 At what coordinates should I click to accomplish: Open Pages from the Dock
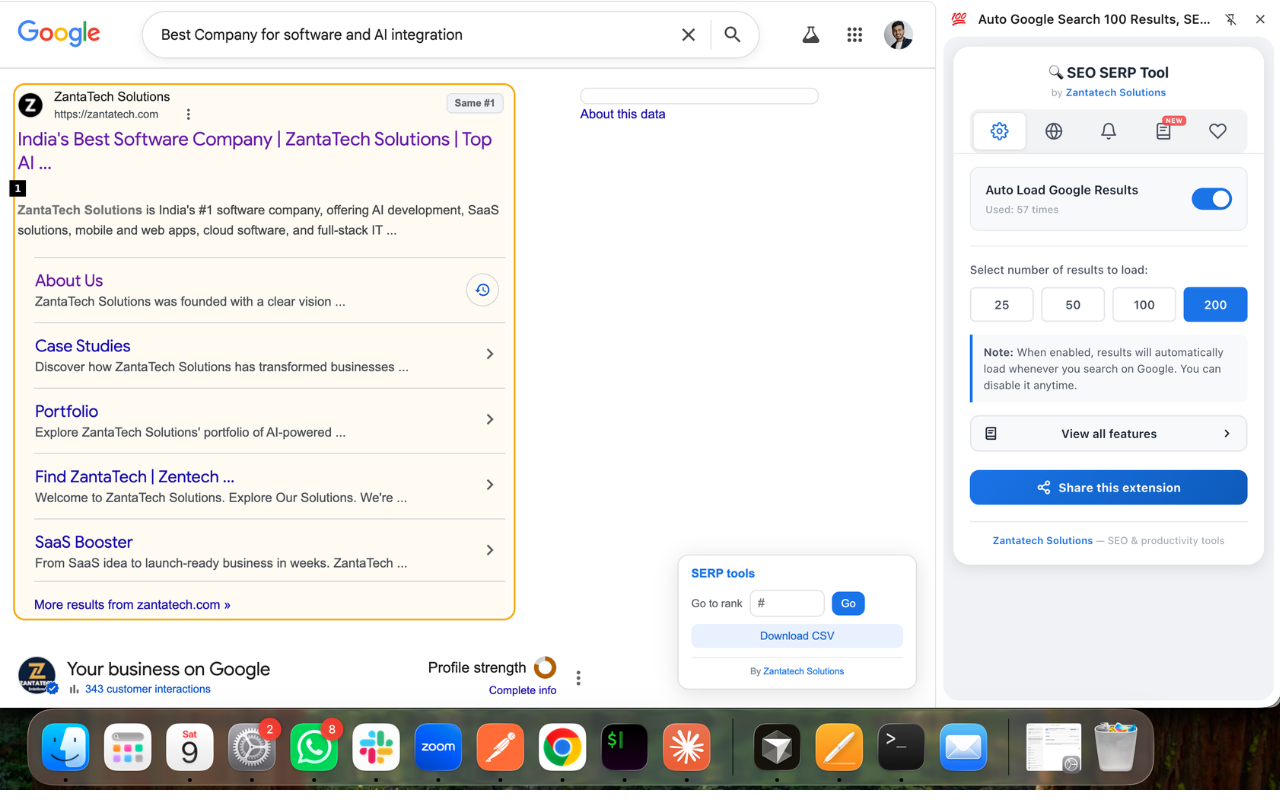tap(840, 747)
